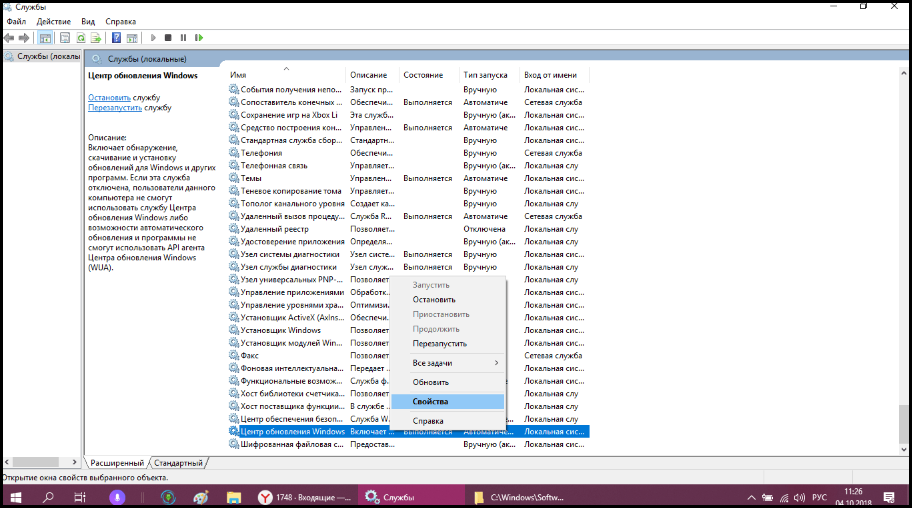Open the Файл menu

coord(16,22)
